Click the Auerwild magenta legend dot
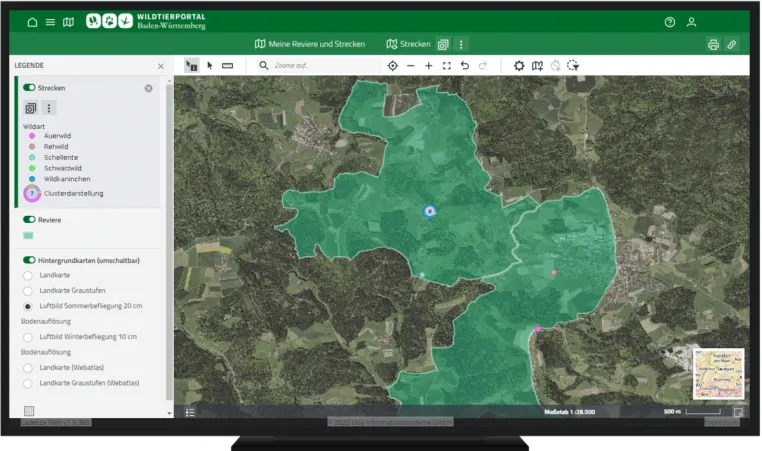 [x=32, y=136]
